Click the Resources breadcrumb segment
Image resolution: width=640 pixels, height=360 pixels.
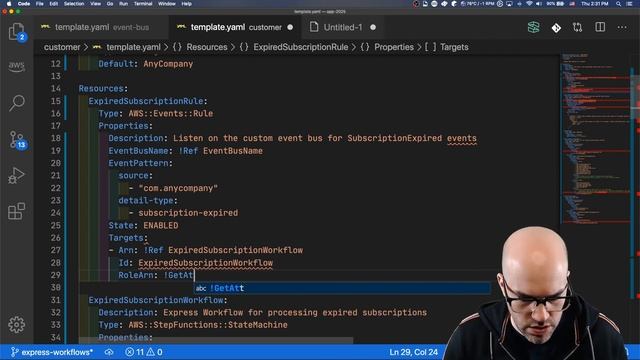click(x=207, y=47)
